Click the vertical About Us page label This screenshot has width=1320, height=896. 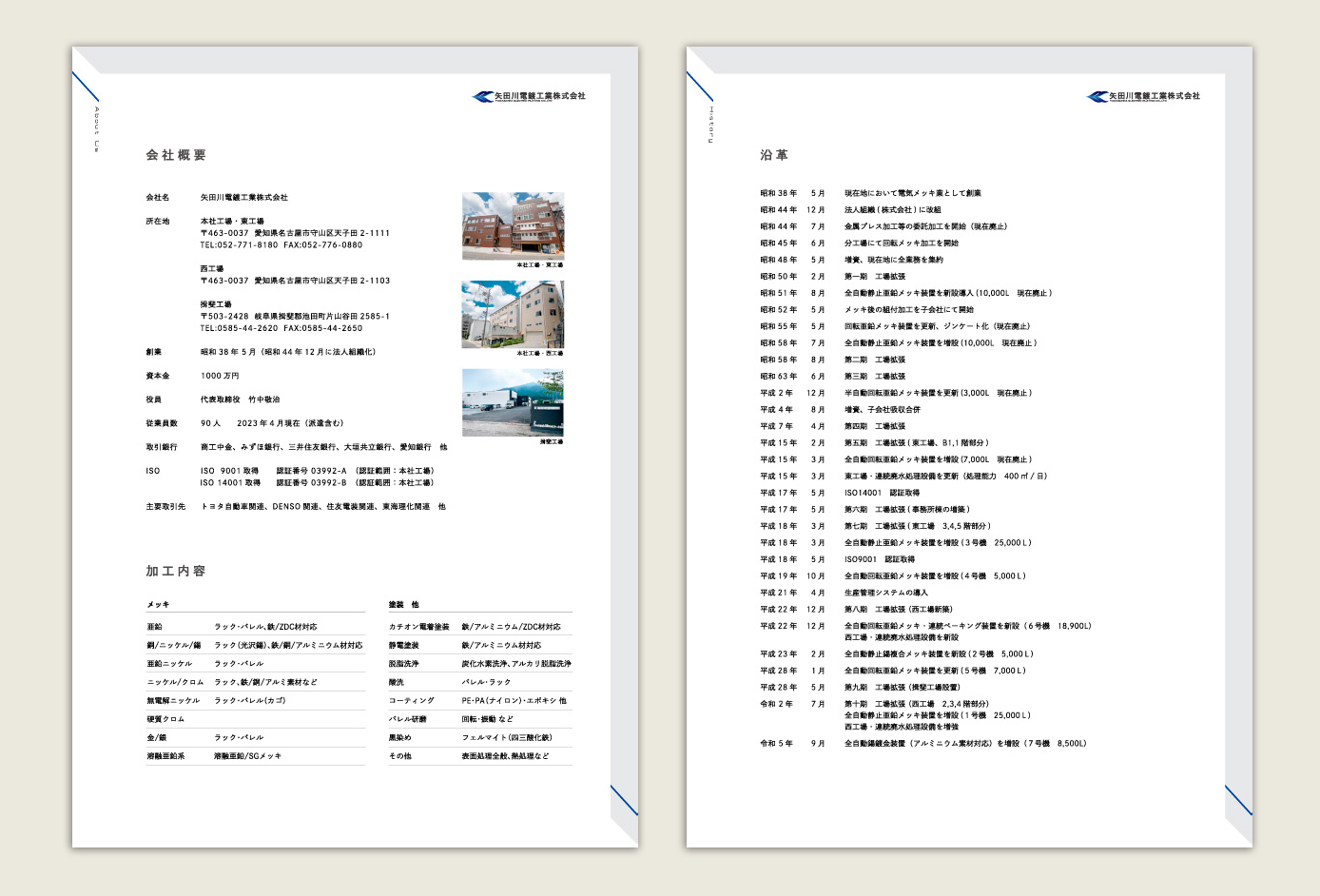pyautogui.click(x=96, y=129)
